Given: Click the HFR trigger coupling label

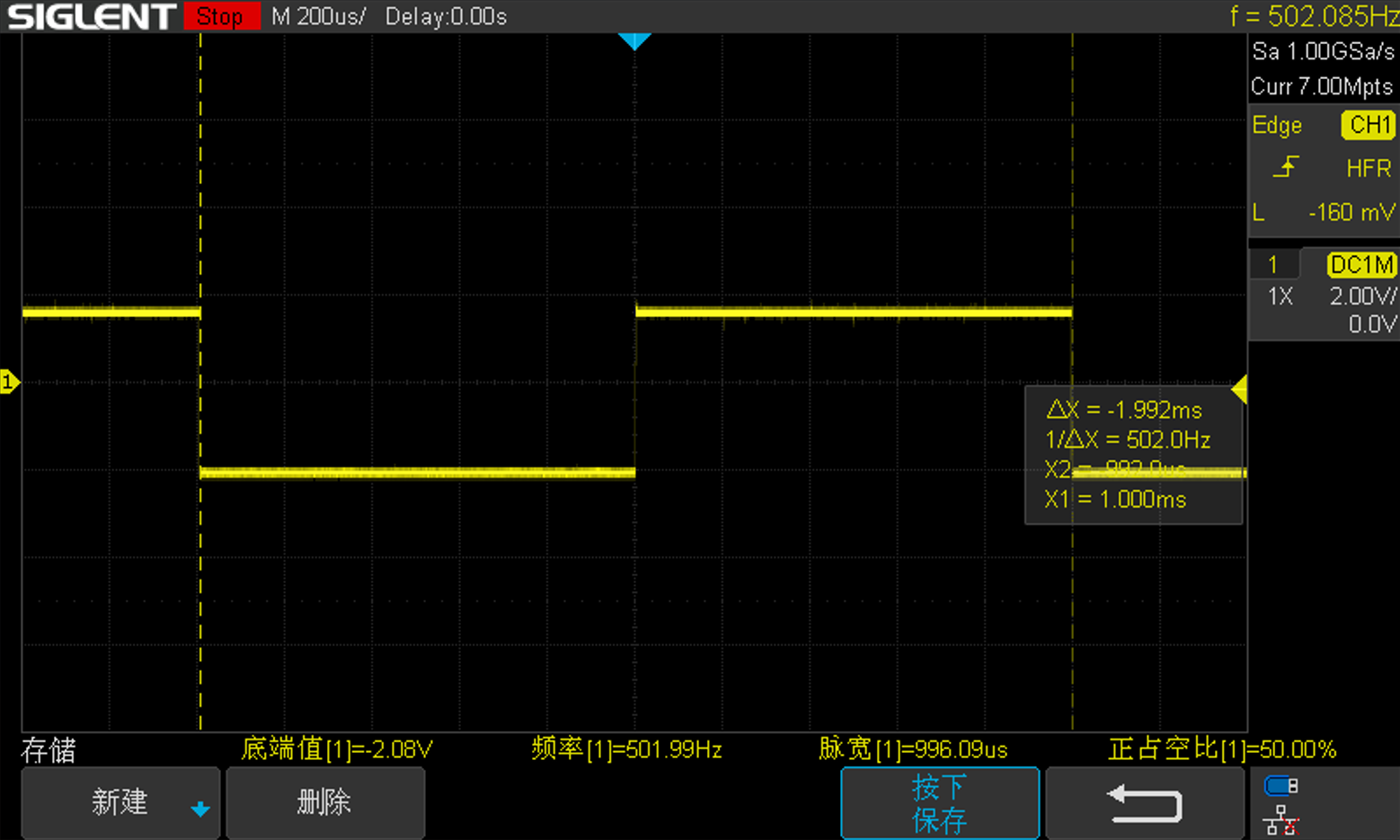Looking at the screenshot, I should (1369, 168).
